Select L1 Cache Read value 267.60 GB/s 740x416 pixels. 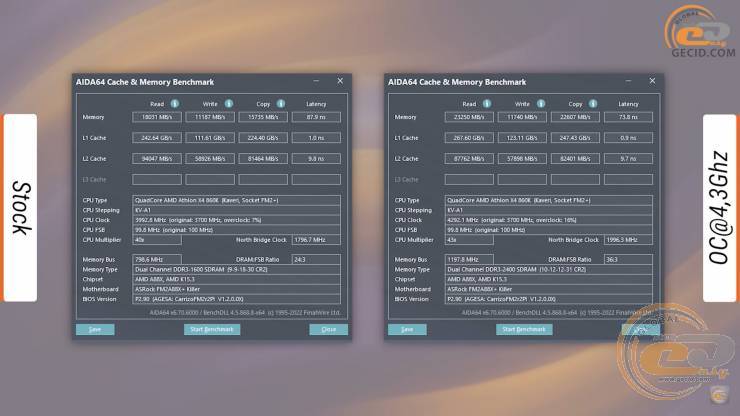pyautogui.click(x=469, y=138)
